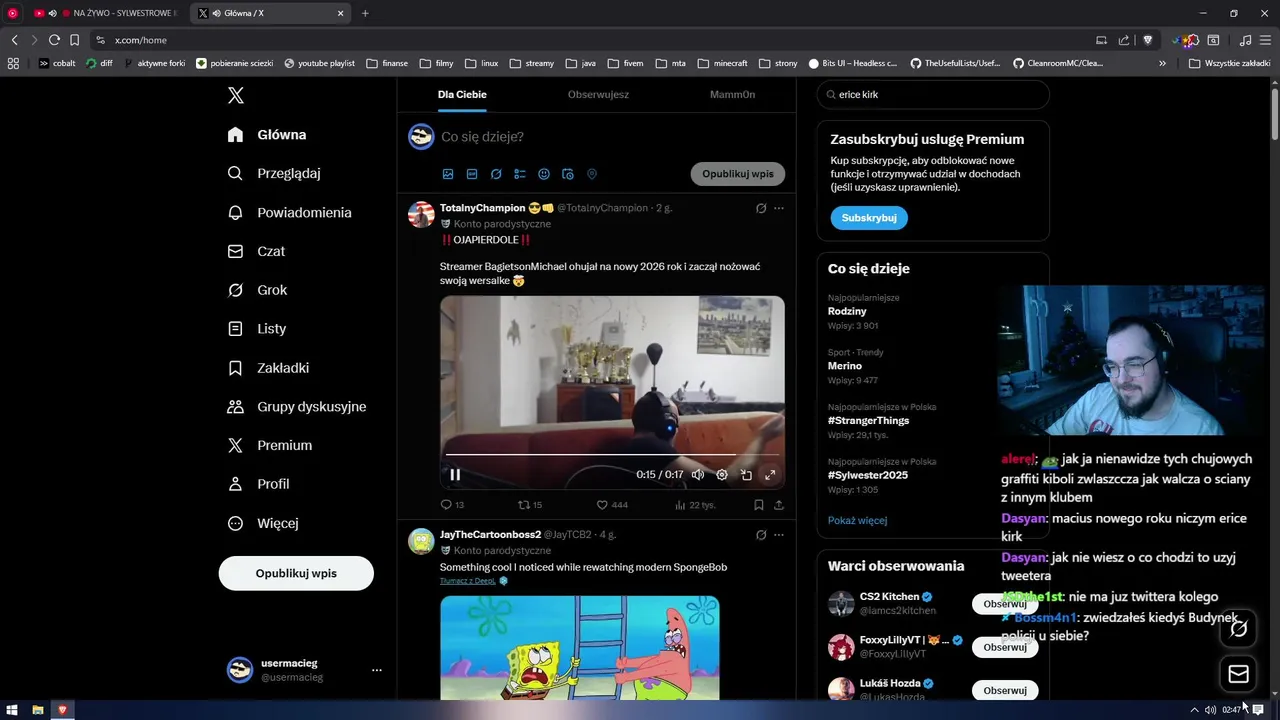Viewport: 1280px width, 720px height.
Task: Open Grok in sidebar
Action: pos(257,290)
